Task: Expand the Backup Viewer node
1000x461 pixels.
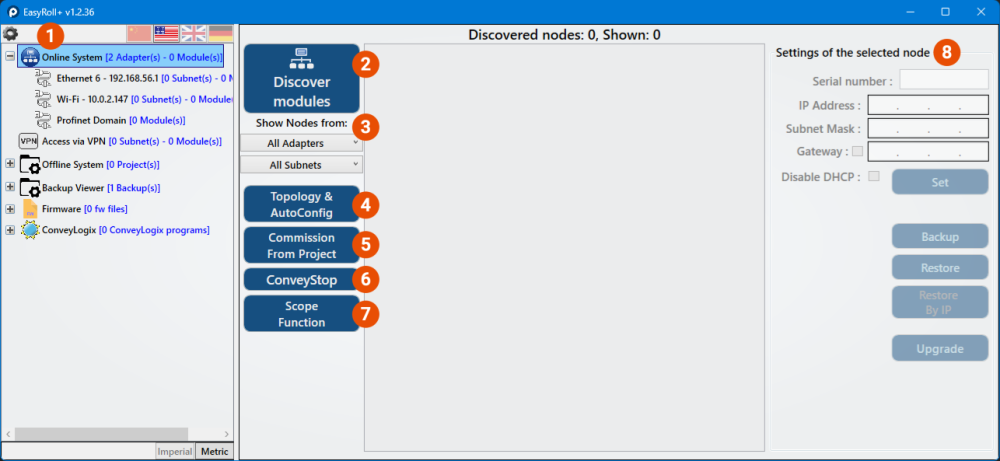Action: [x=10, y=187]
